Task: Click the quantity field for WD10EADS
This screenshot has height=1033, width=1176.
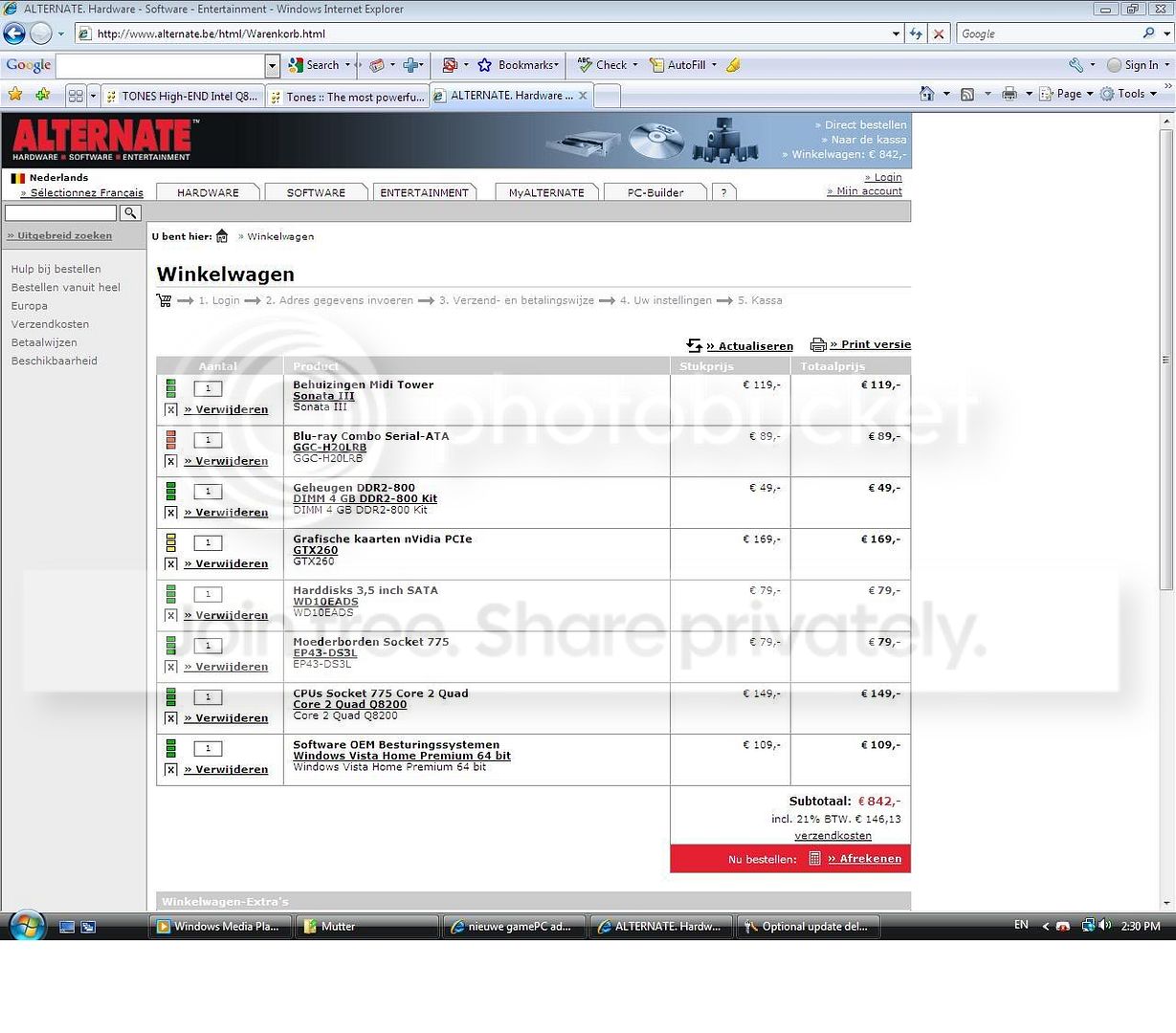Action: click(208, 594)
